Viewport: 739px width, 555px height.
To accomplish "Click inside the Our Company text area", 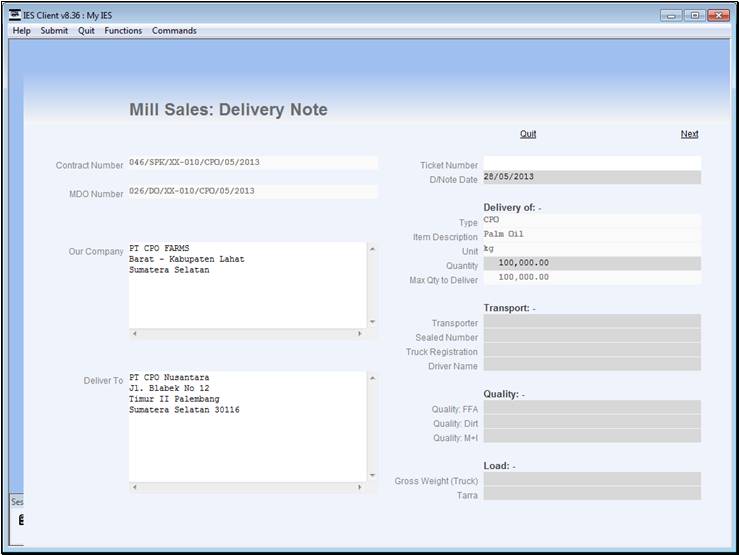I will [x=247, y=285].
